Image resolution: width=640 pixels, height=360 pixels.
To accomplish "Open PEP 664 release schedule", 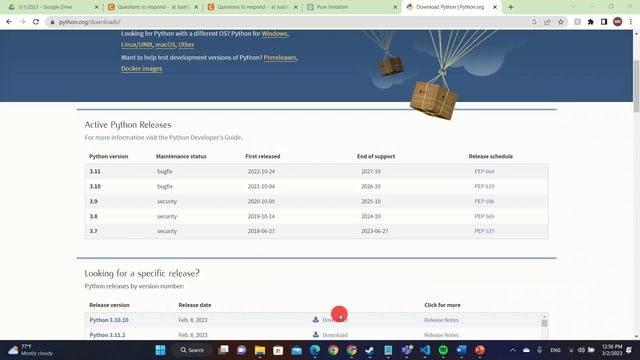I will pos(484,171).
